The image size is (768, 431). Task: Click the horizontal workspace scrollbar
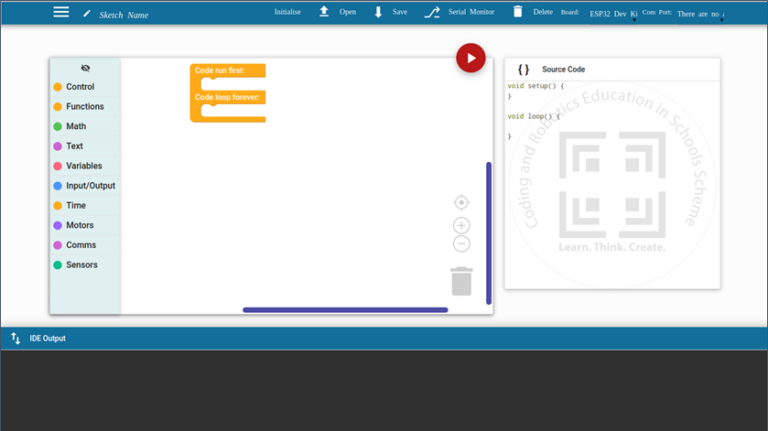(345, 310)
